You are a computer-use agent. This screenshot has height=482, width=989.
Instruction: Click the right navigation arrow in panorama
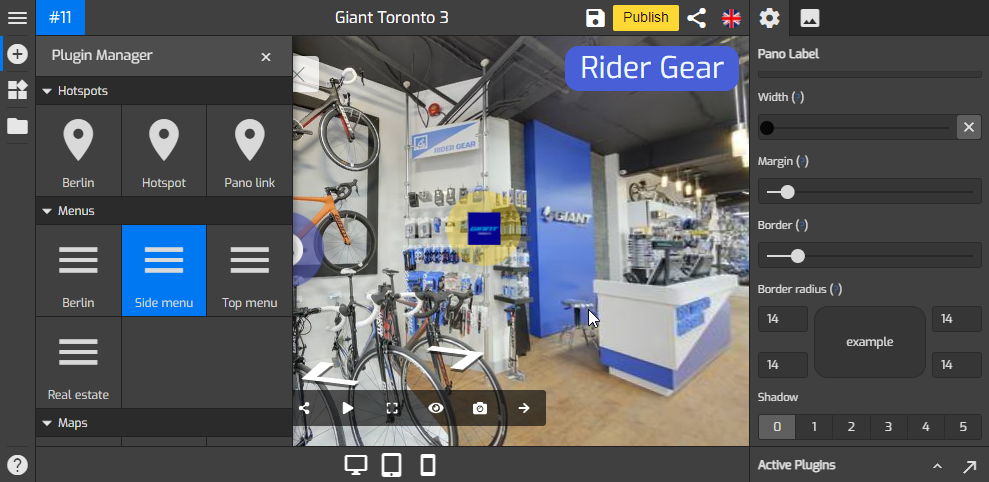456,358
